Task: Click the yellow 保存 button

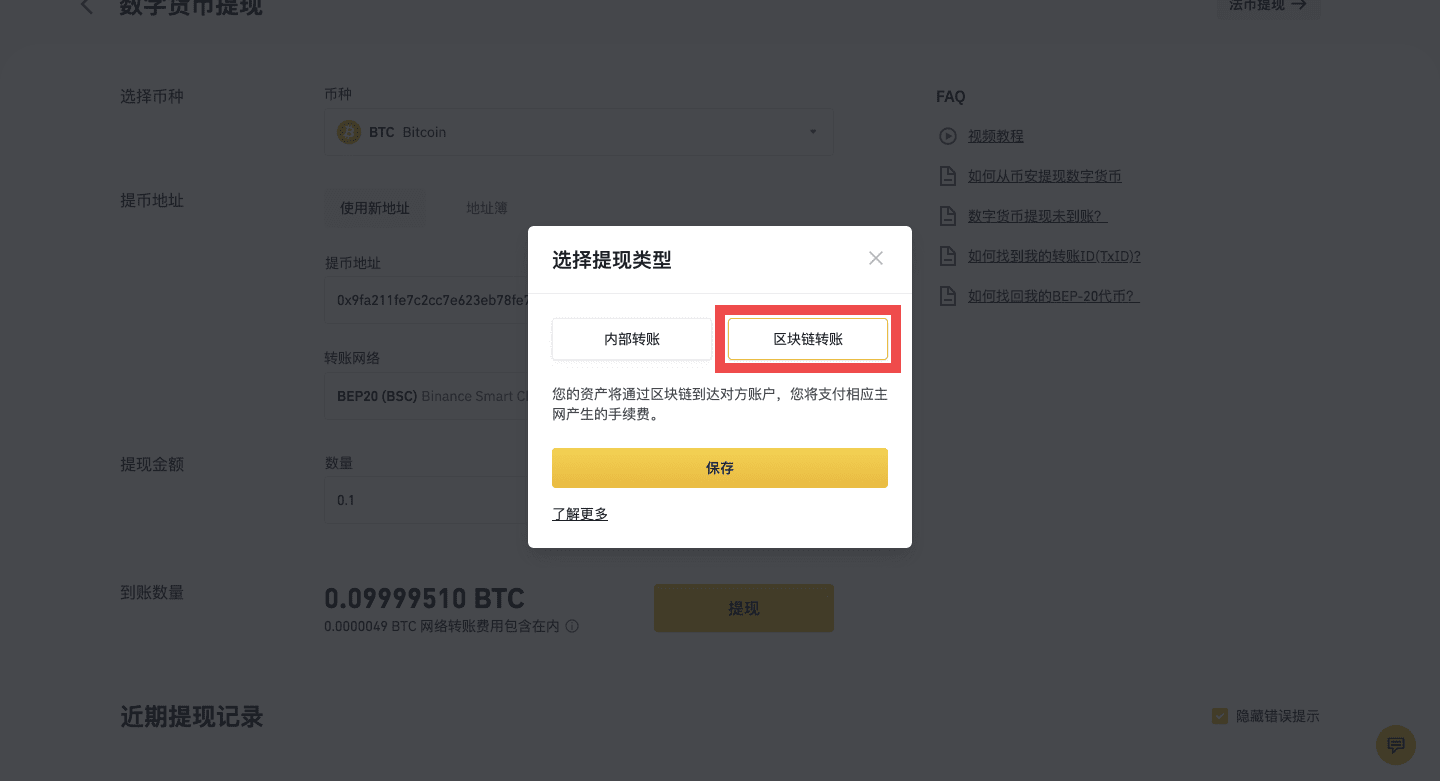Action: [x=720, y=468]
